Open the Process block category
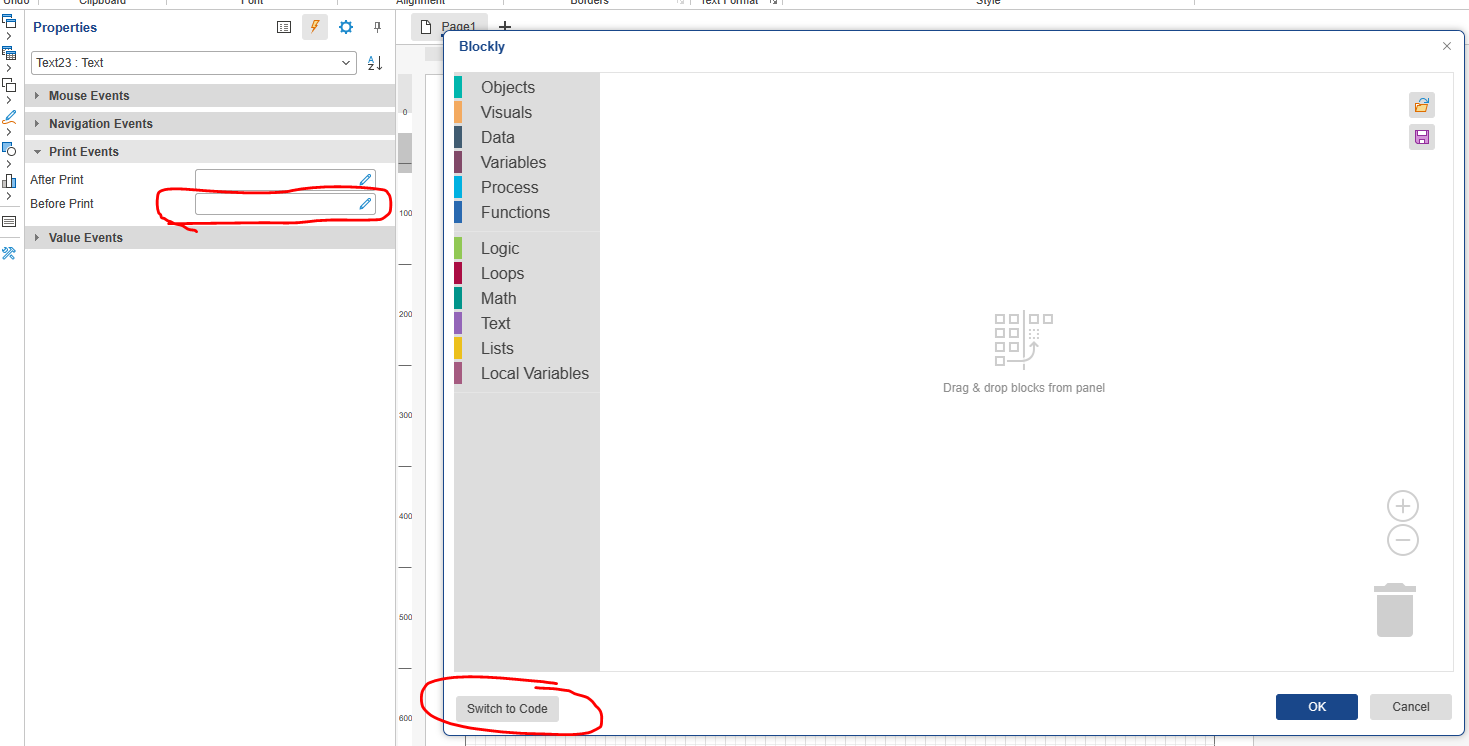1469x746 pixels. point(526,187)
